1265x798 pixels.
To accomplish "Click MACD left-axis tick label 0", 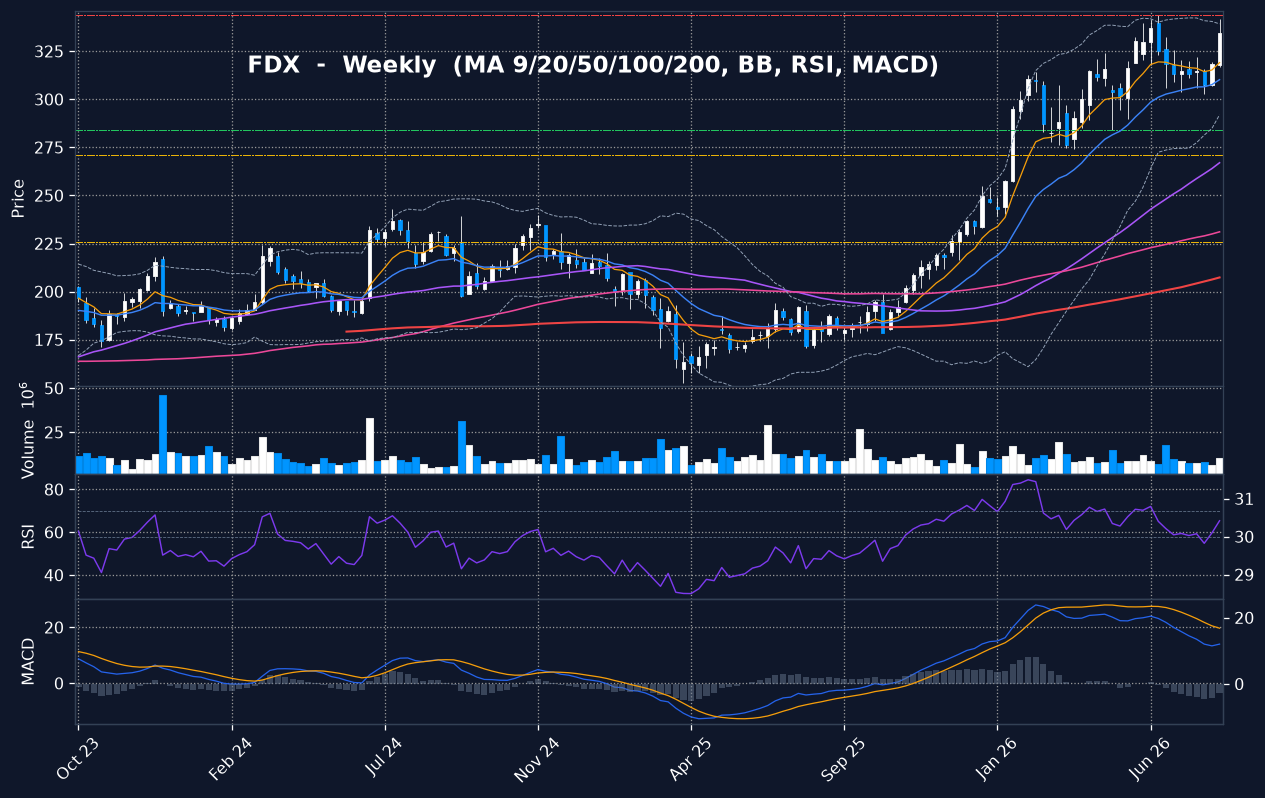I will coord(60,684).
